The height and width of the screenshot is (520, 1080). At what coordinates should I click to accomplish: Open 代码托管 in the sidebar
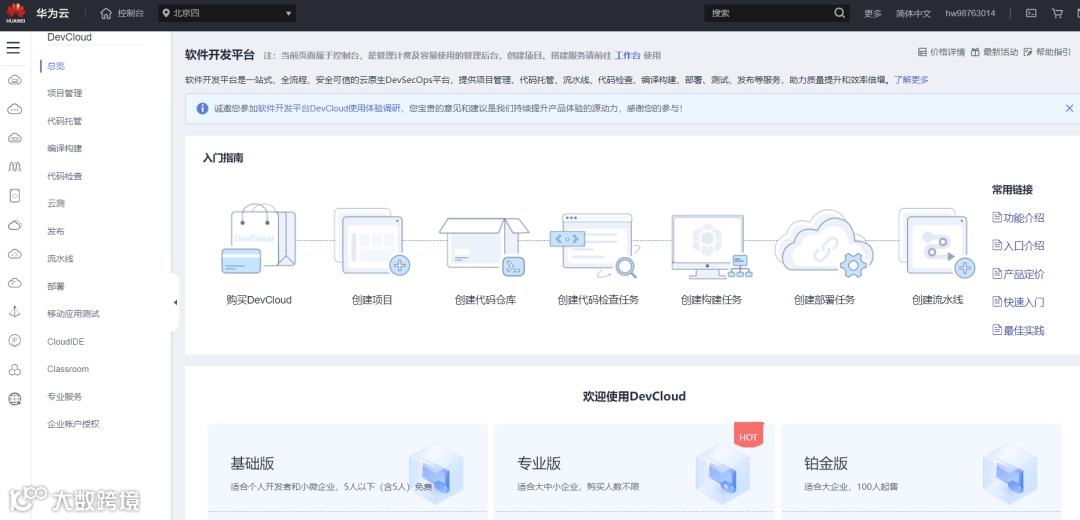(65, 121)
